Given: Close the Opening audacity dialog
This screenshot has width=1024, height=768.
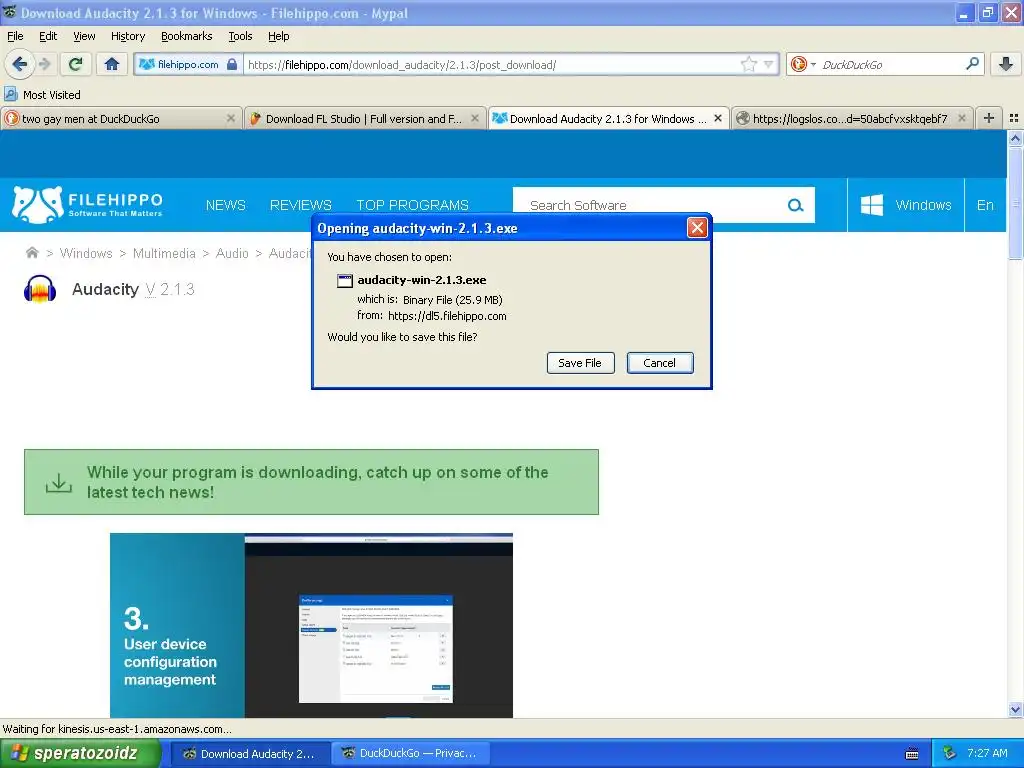Looking at the screenshot, I should click(697, 228).
